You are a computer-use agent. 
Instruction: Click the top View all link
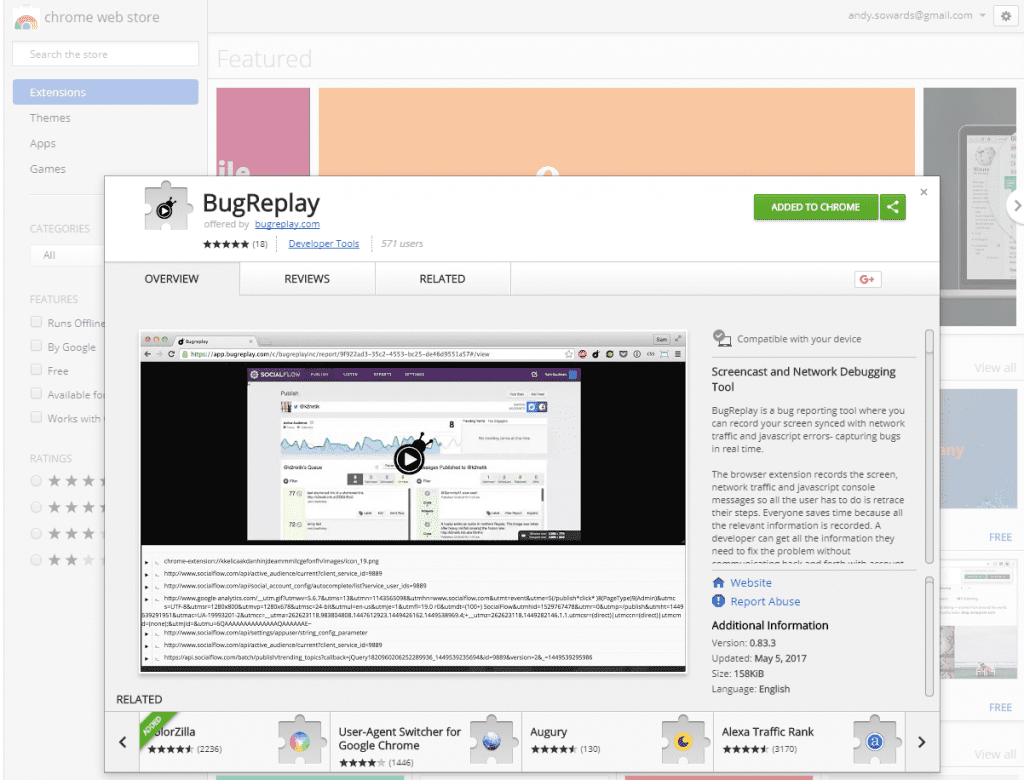(995, 368)
